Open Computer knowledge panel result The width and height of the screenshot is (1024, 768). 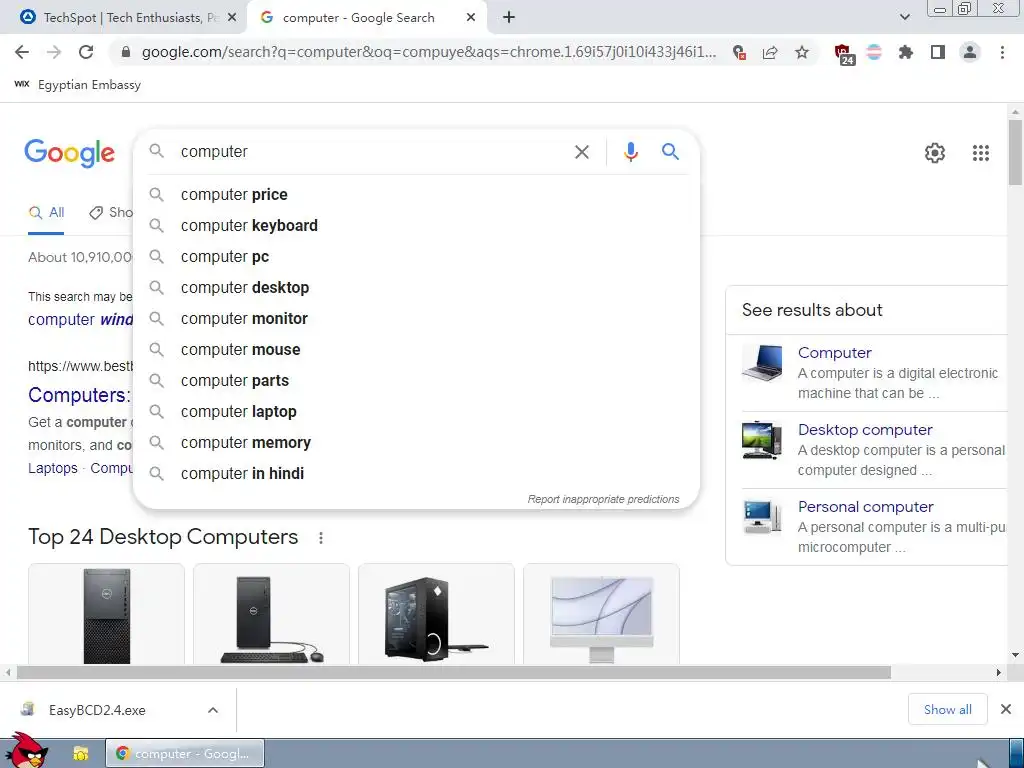(x=834, y=353)
